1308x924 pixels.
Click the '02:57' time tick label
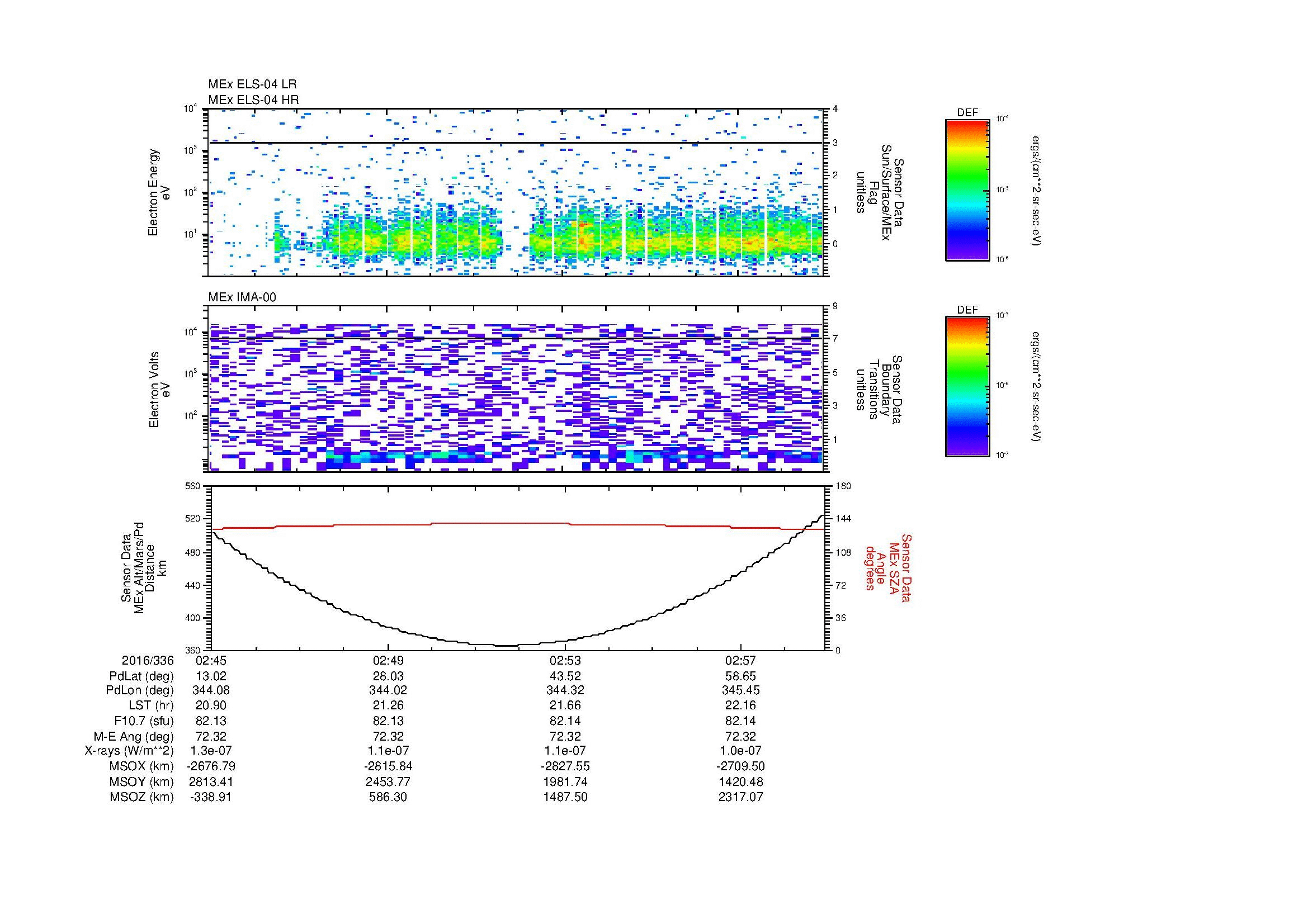pos(740,661)
